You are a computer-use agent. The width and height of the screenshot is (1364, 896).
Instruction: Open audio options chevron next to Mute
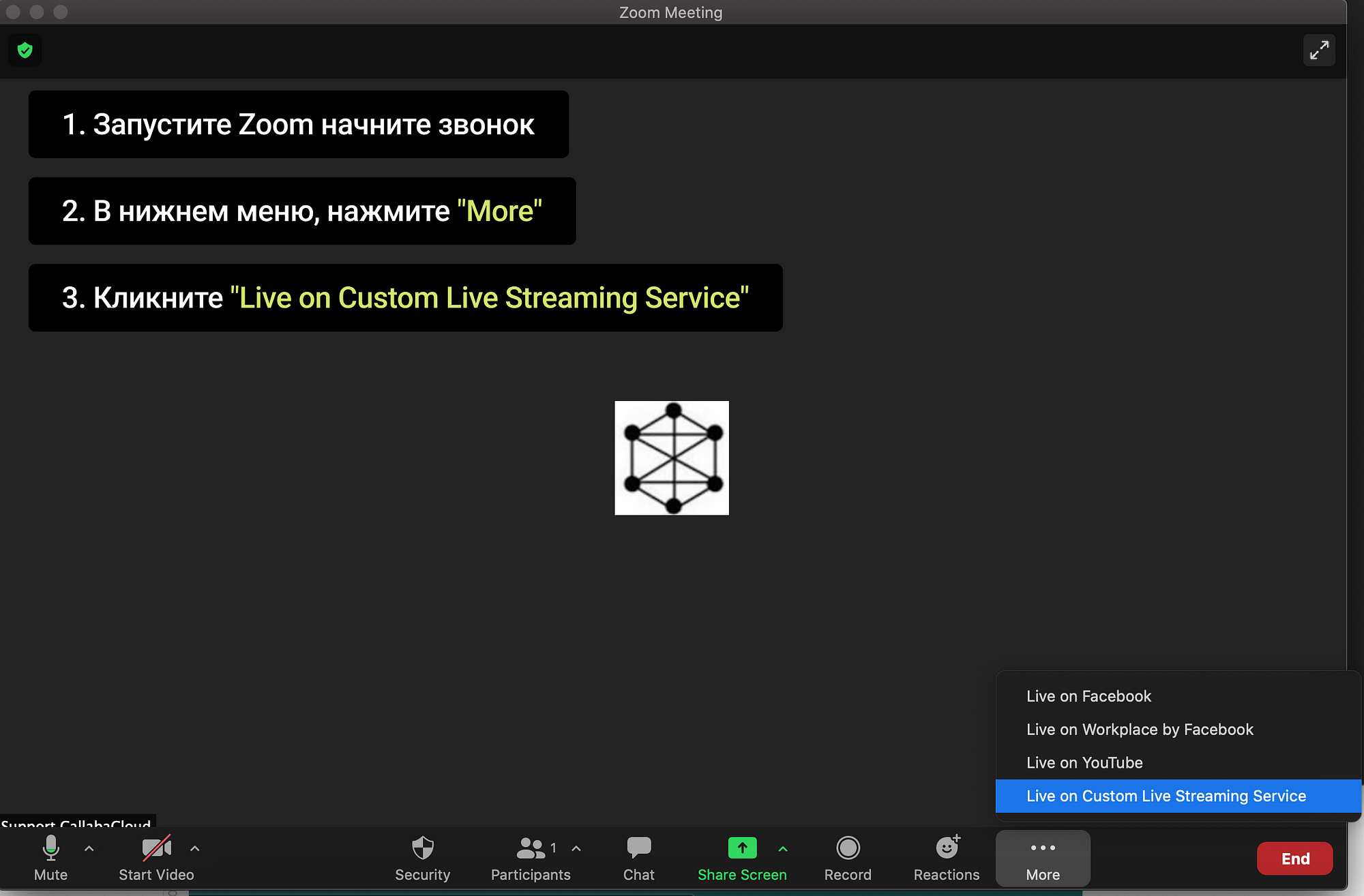tap(89, 849)
